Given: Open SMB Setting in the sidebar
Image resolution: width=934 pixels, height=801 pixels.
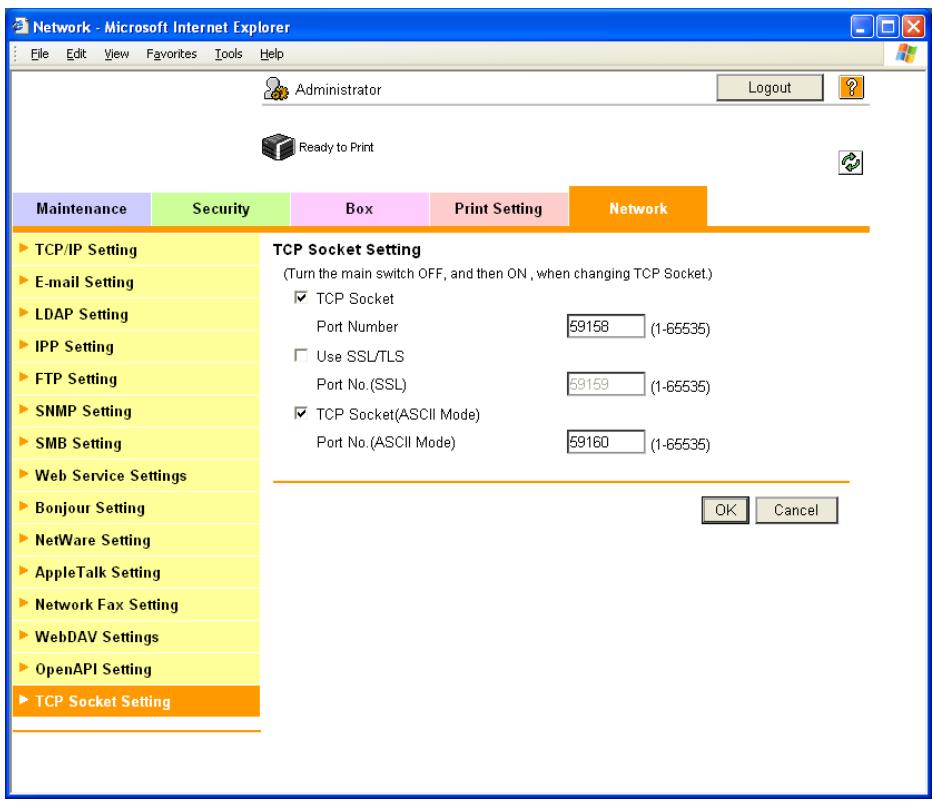Looking at the screenshot, I should [136, 443].
